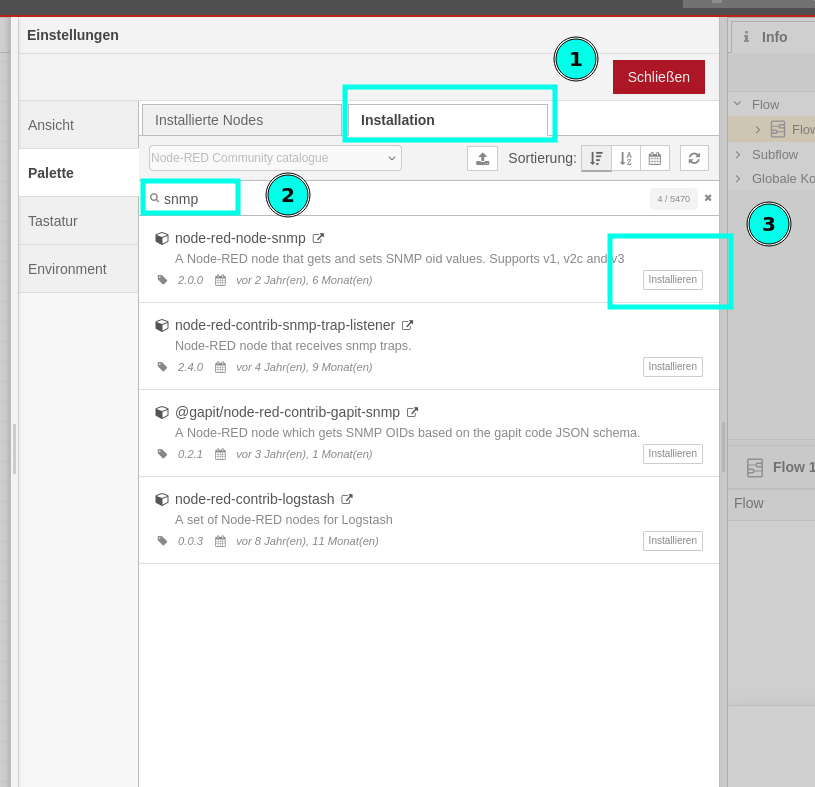Expand the Globale Ko tree section

(x=738, y=178)
